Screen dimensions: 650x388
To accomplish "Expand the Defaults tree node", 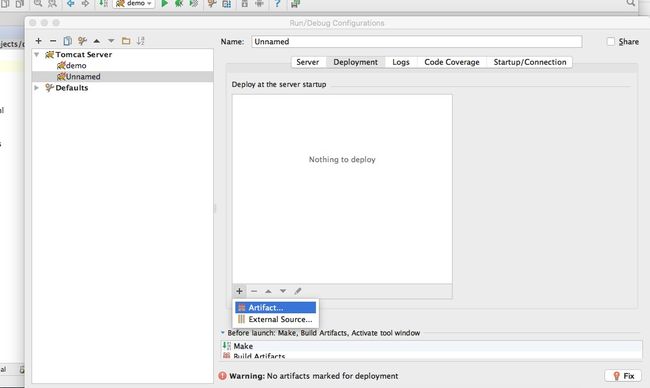I will 36,87.
